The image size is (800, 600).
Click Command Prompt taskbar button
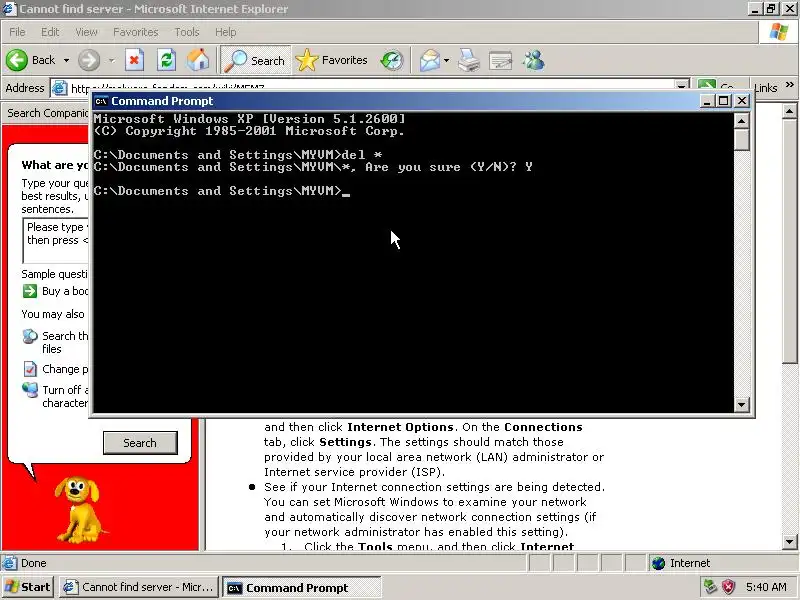[x=301, y=588]
